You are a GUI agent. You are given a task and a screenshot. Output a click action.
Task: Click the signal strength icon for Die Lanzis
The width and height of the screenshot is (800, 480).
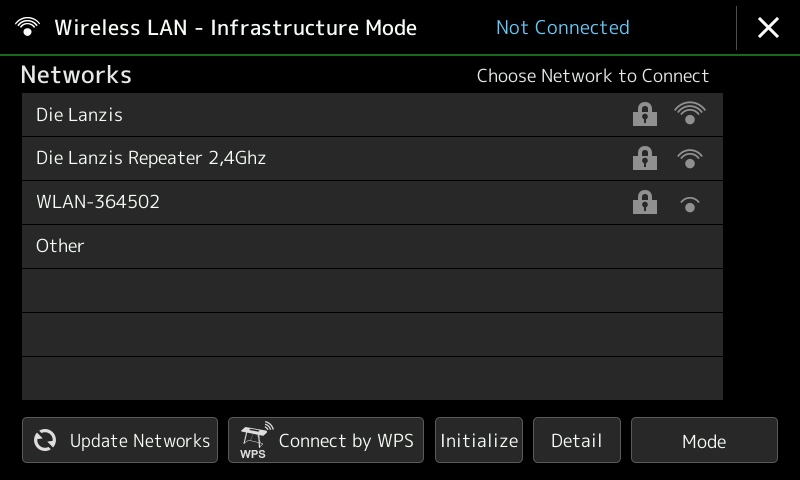click(x=689, y=113)
